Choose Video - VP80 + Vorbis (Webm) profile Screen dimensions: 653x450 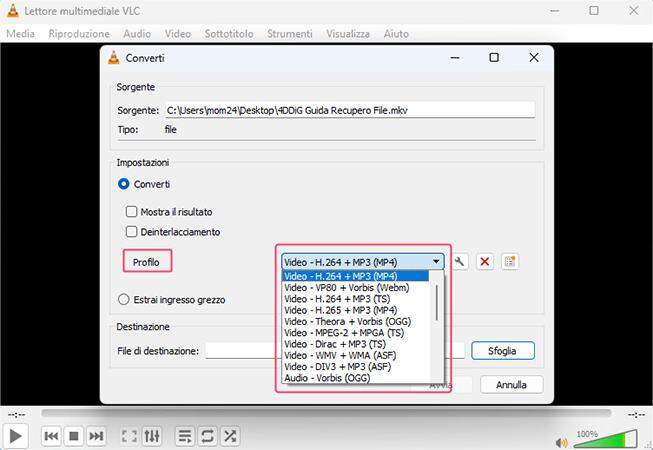point(355,288)
